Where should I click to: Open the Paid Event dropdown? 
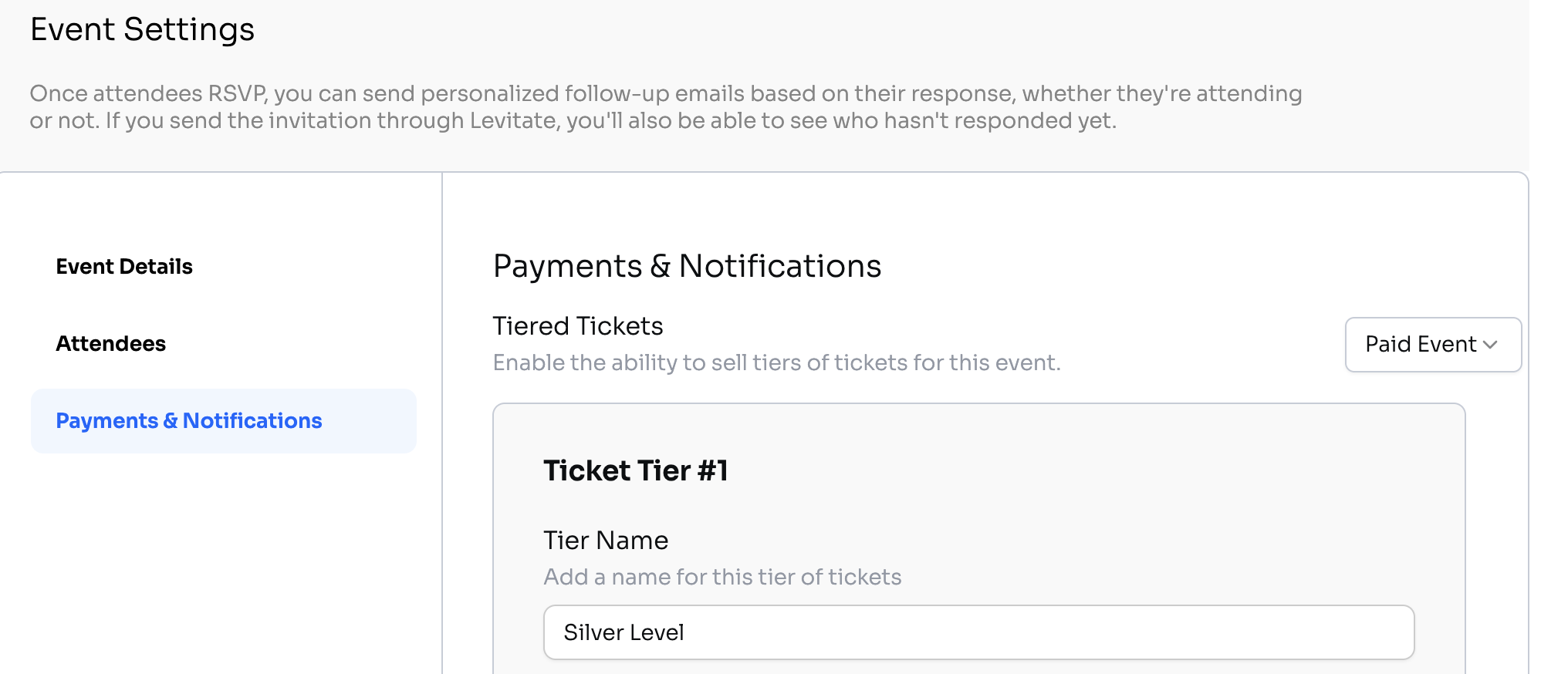pos(1432,345)
